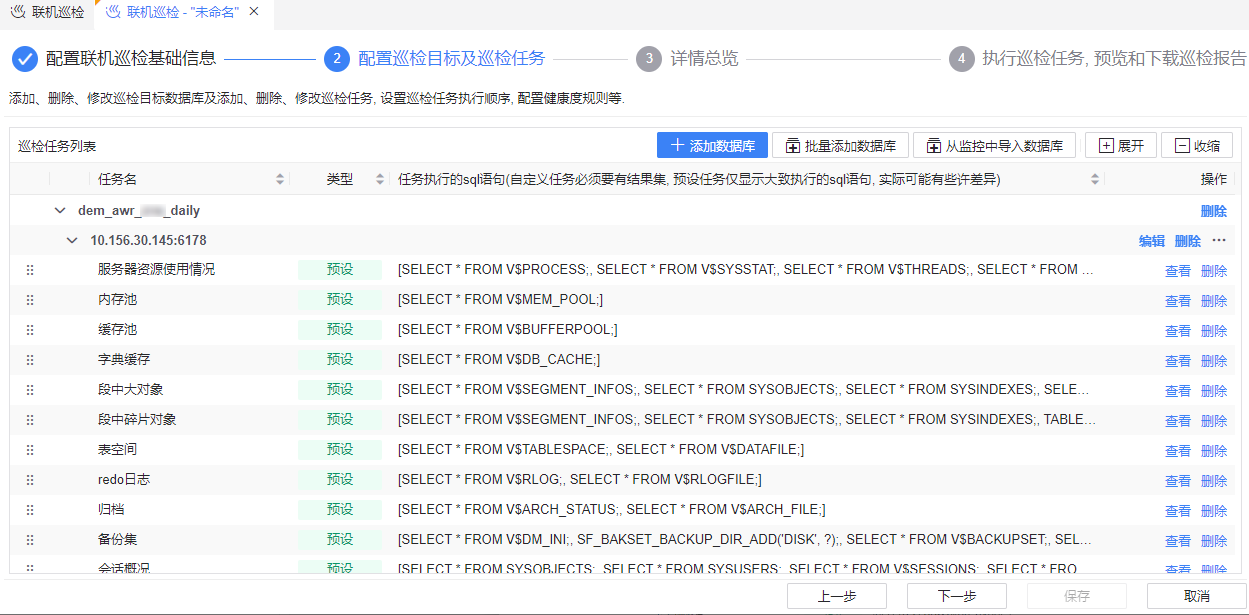Screen dimensions: 1249x615
Task: View the 备份集 task
Action: (1178, 541)
